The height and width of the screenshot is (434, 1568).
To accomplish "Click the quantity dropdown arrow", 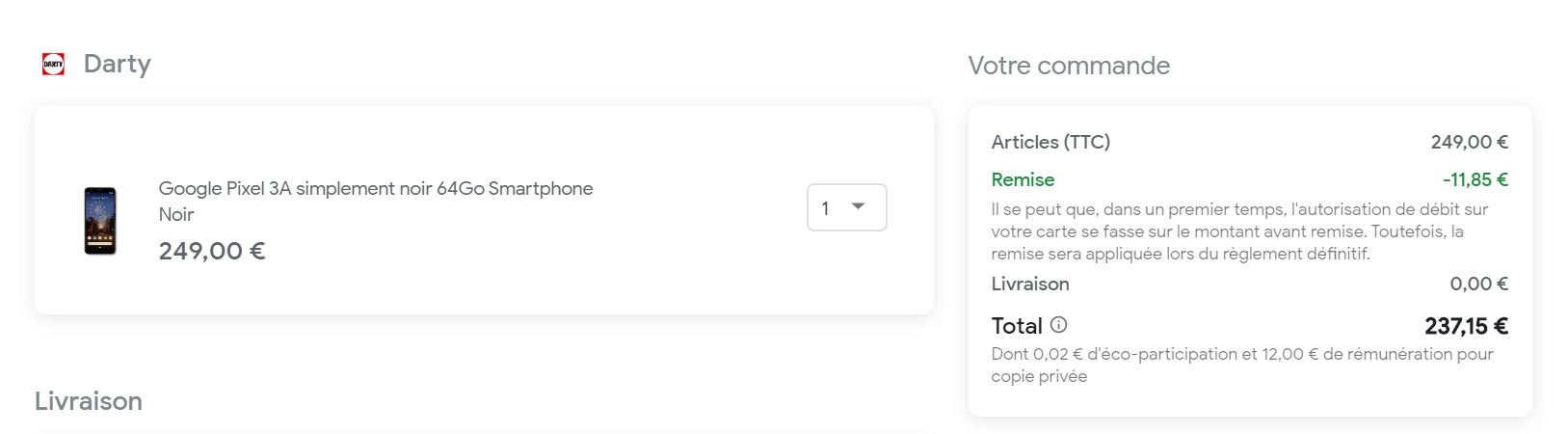I will pyautogui.click(x=858, y=206).
